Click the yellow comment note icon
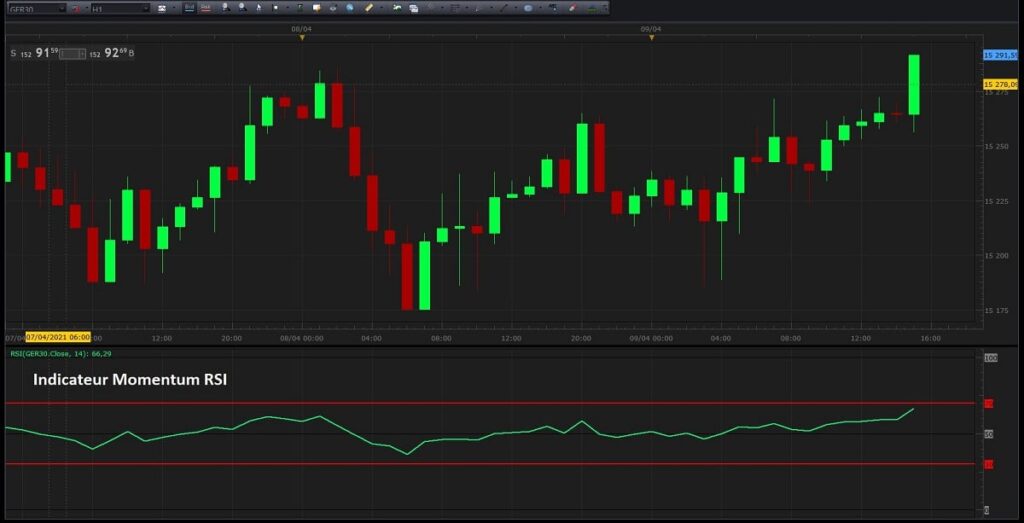Image resolution: width=1024 pixels, height=523 pixels. coord(316,8)
